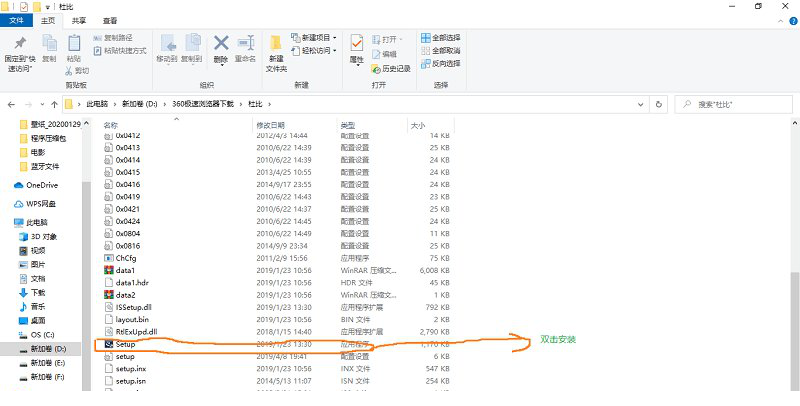The height and width of the screenshot is (406, 800).
Task: Click History (历史记录) in ribbon
Action: click(391, 69)
